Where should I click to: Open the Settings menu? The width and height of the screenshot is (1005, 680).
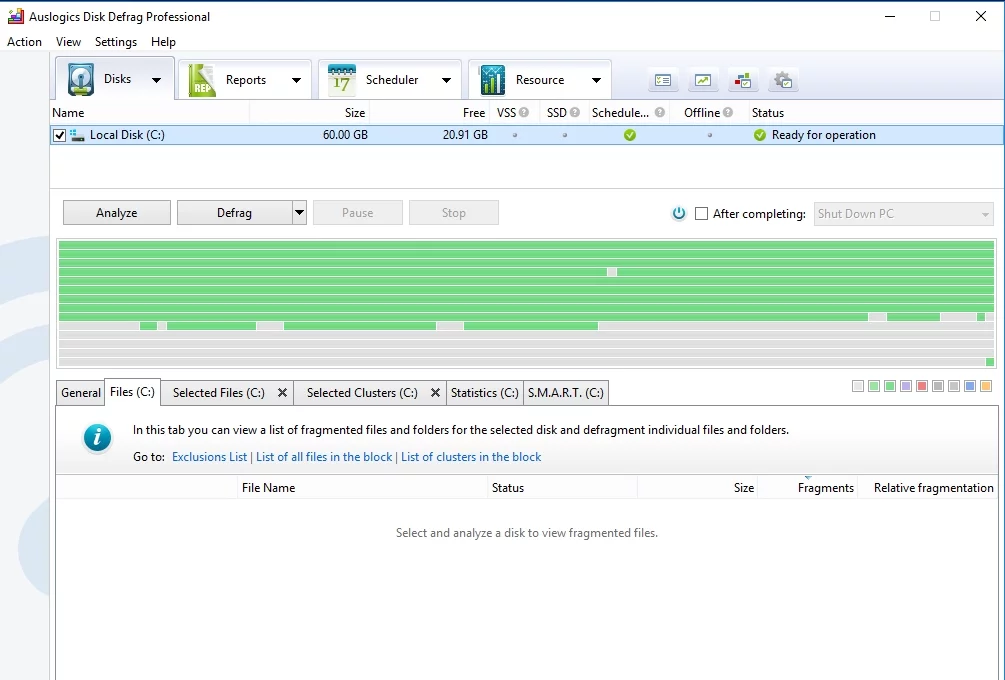[x=116, y=42]
